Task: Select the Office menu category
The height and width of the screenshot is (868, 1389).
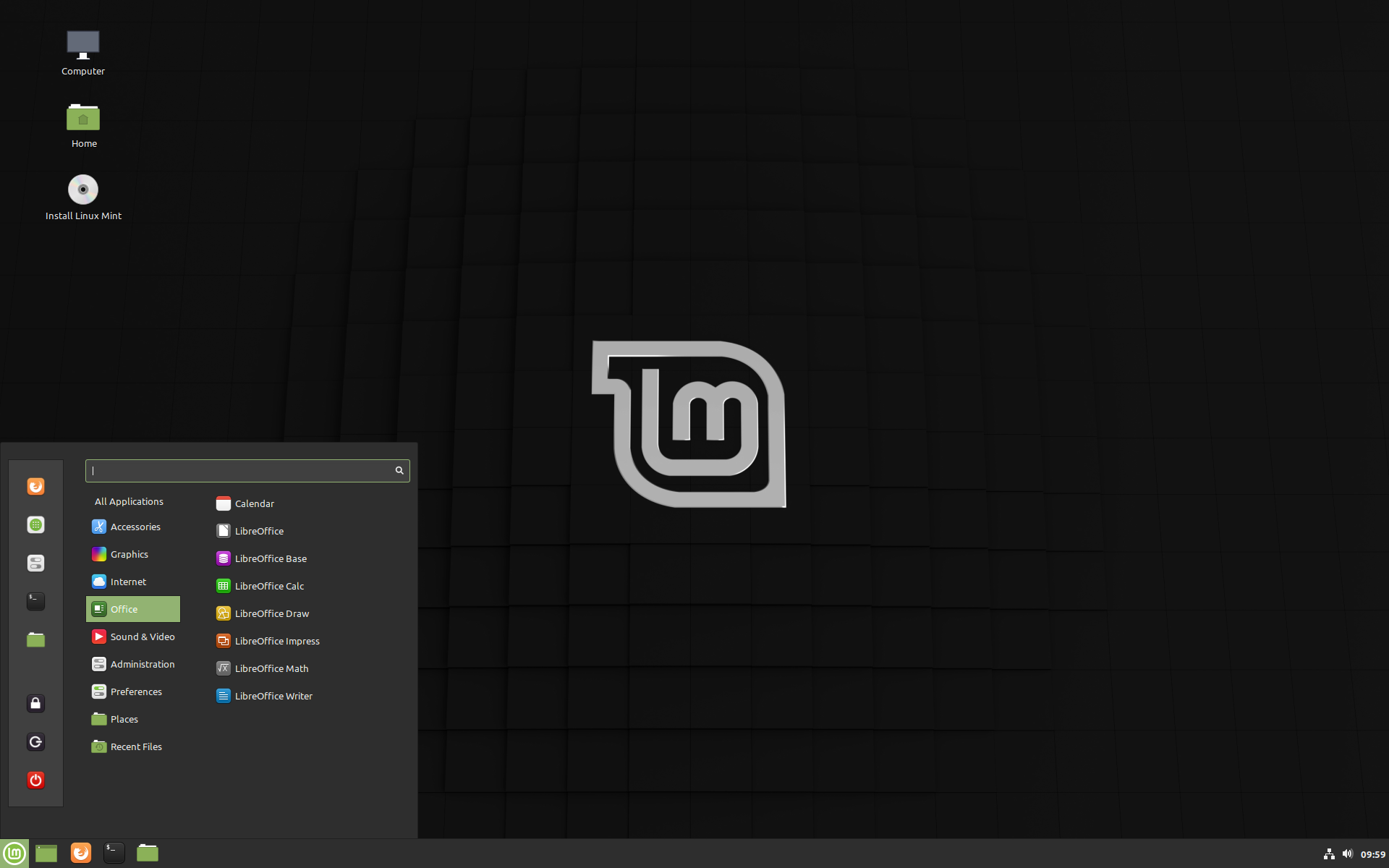Action: (x=132, y=608)
